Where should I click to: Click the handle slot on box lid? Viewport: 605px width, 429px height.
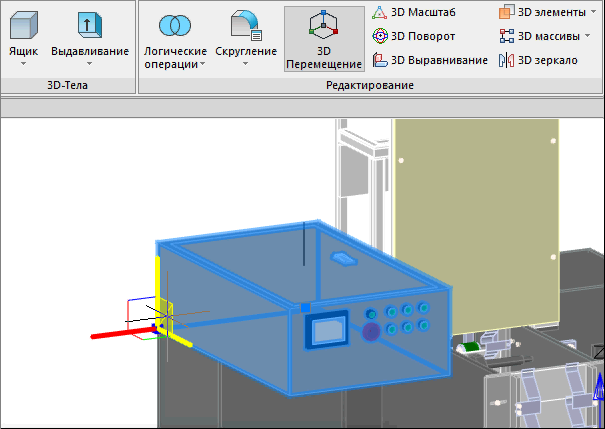344,258
